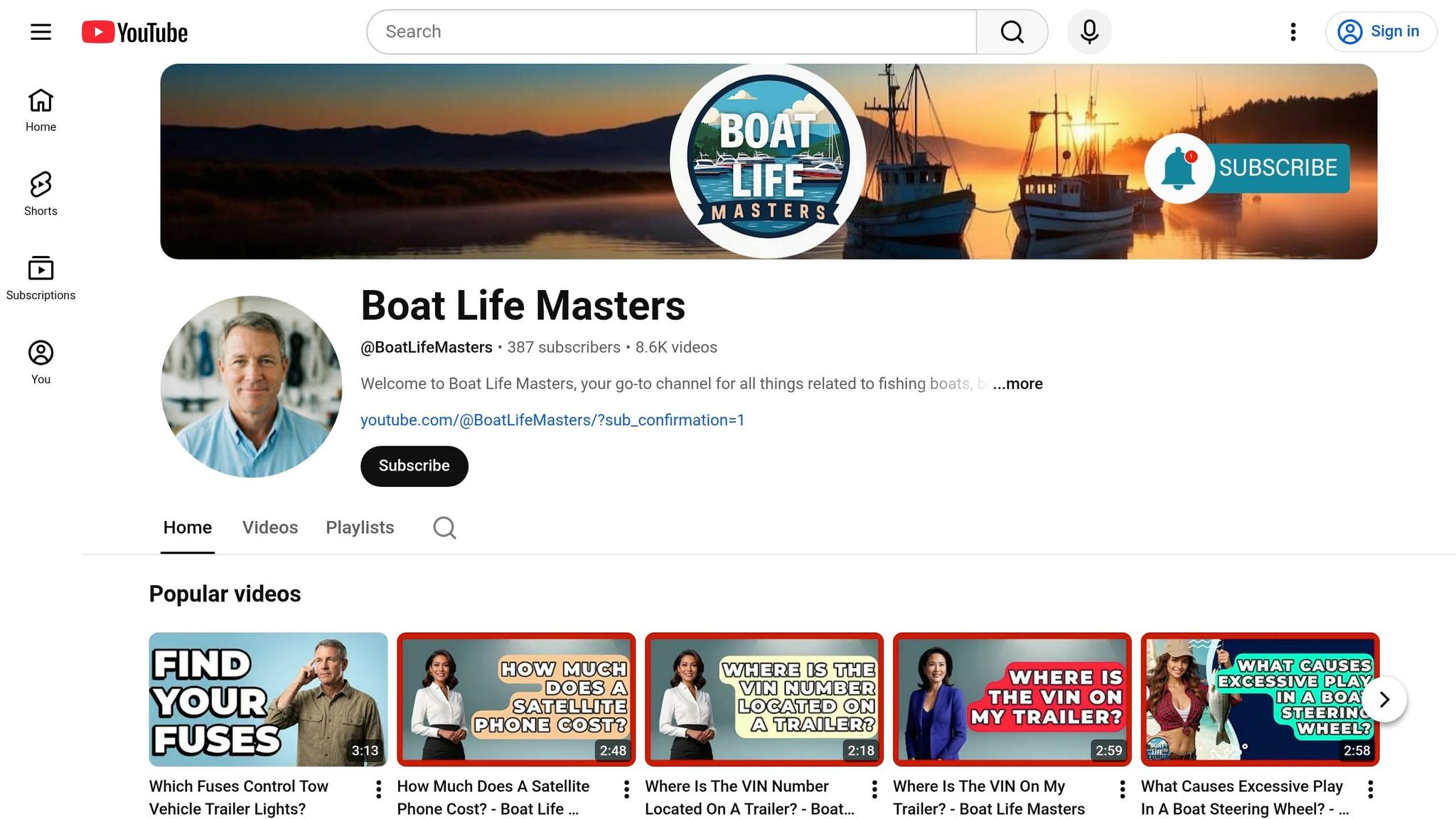Play the Find Your Fuses thumbnail
The image size is (1456, 819).
(x=268, y=700)
